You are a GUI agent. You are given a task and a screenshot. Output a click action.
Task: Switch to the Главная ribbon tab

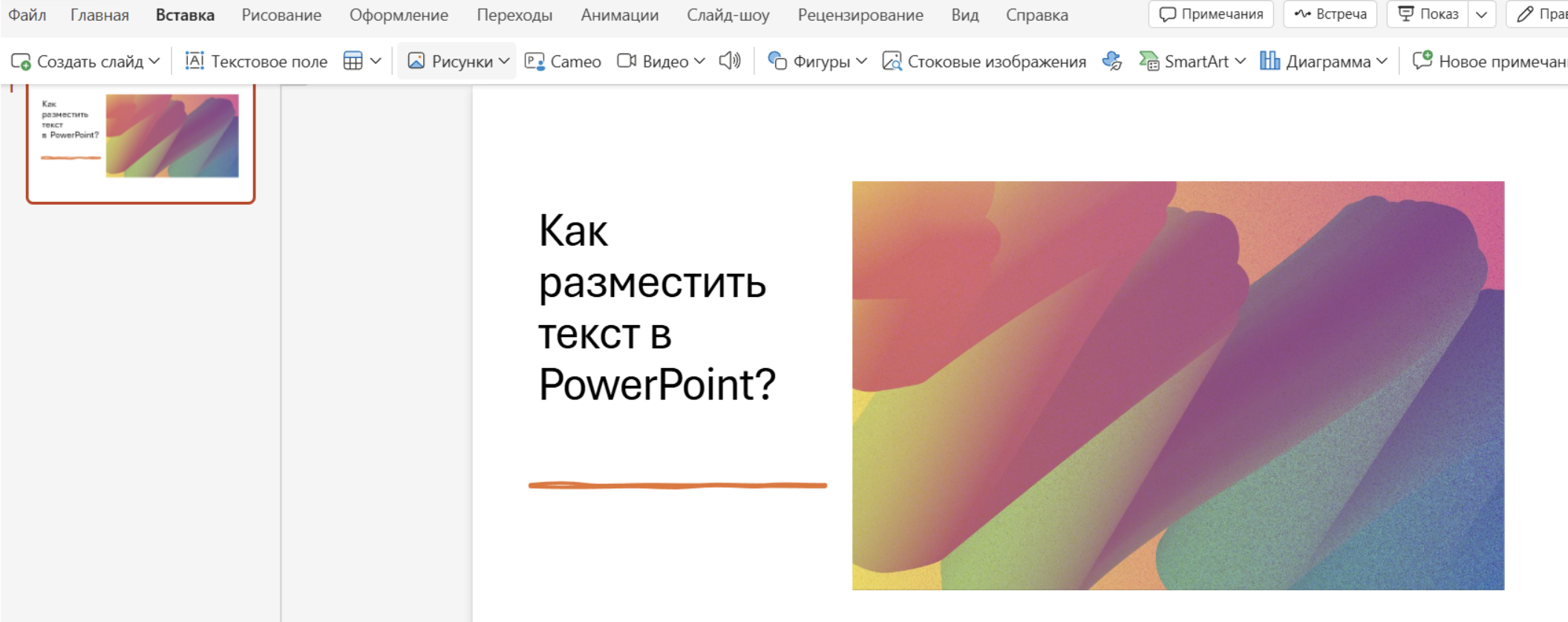(99, 15)
